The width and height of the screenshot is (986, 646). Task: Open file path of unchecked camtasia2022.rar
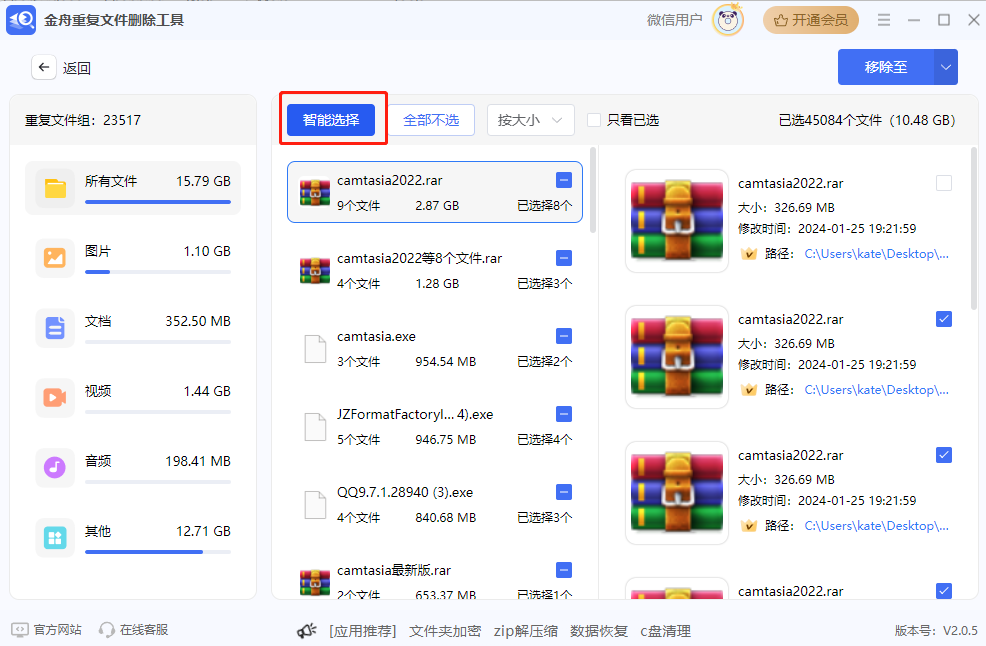(x=877, y=254)
